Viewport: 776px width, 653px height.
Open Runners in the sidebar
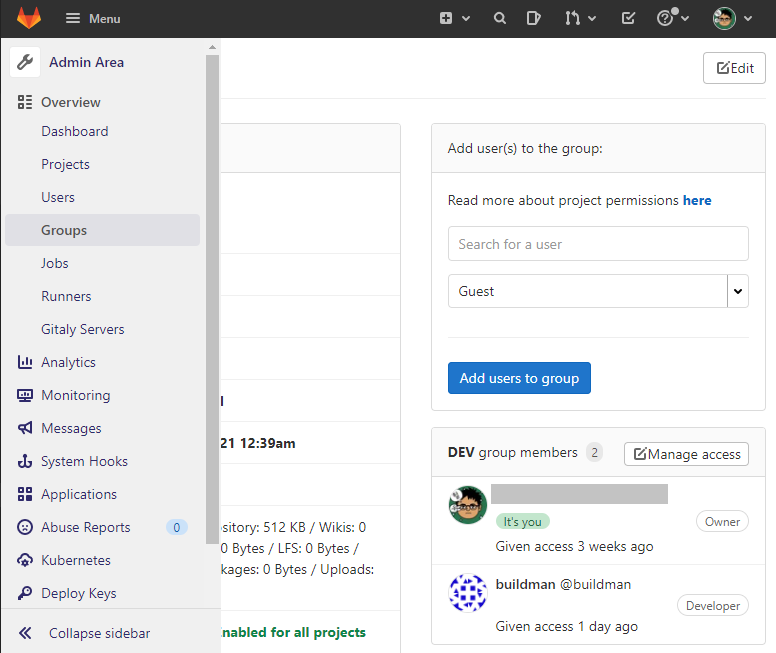tap(66, 296)
